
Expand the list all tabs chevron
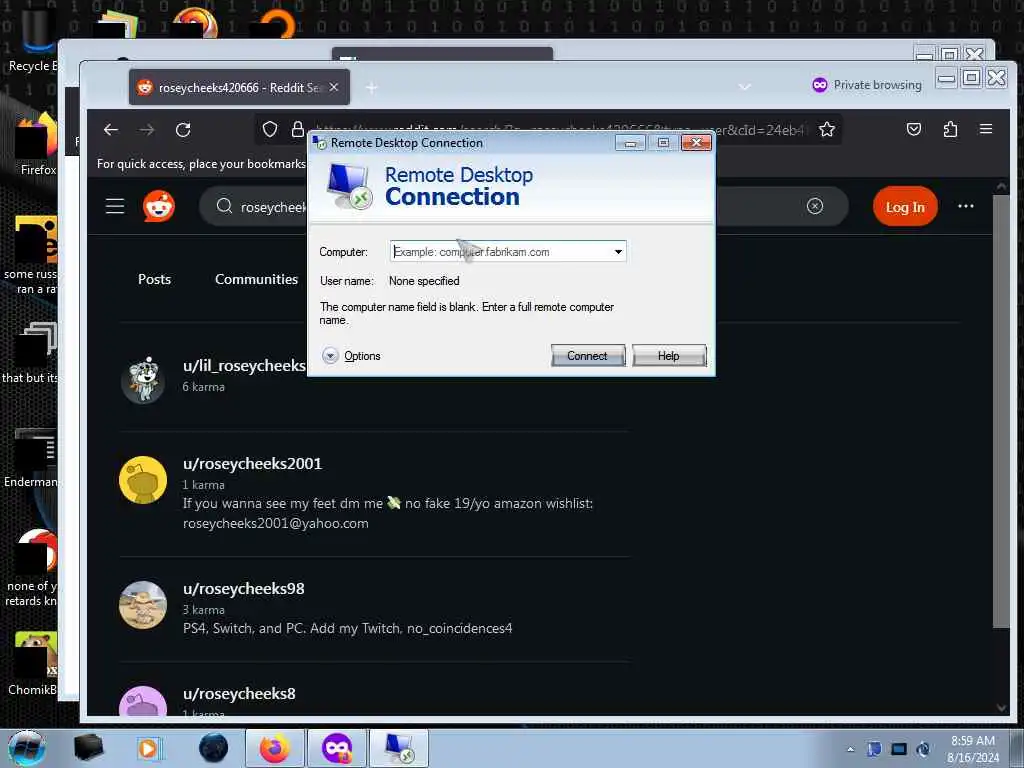click(x=744, y=87)
